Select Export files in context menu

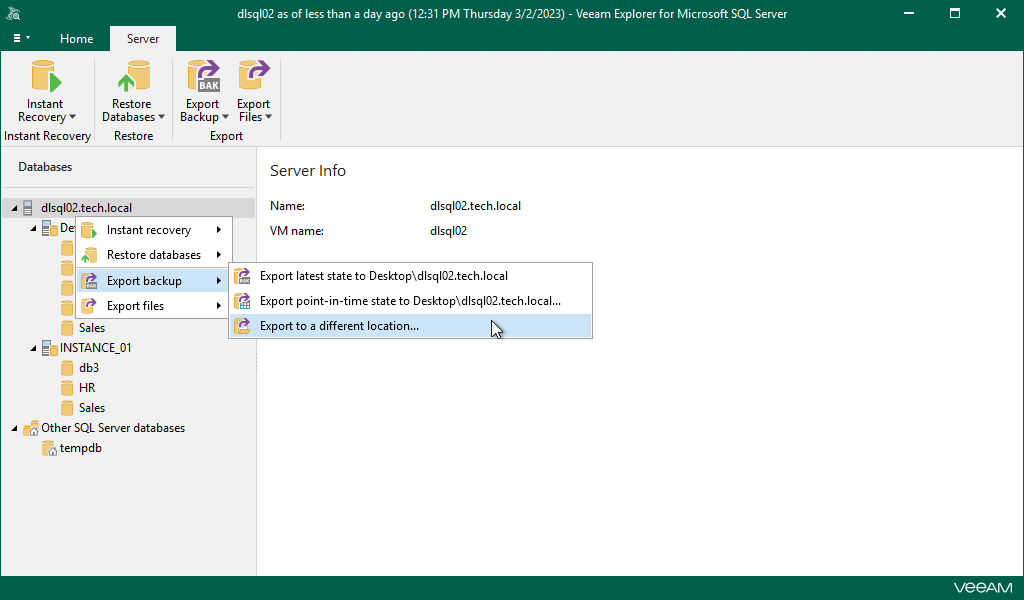pos(154,306)
